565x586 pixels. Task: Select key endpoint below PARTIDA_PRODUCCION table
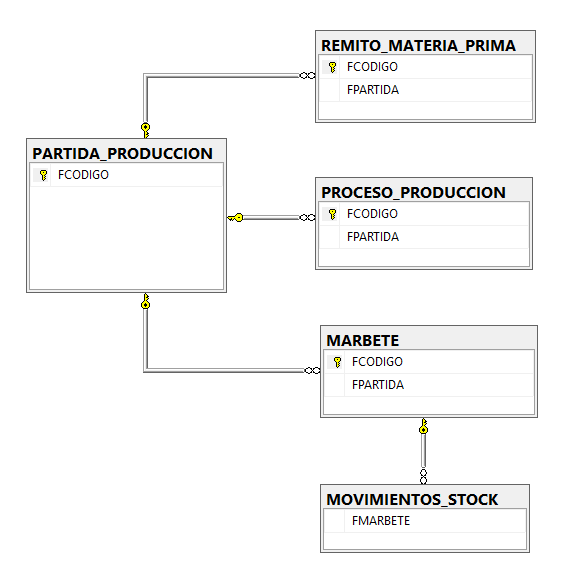pyautogui.click(x=146, y=301)
